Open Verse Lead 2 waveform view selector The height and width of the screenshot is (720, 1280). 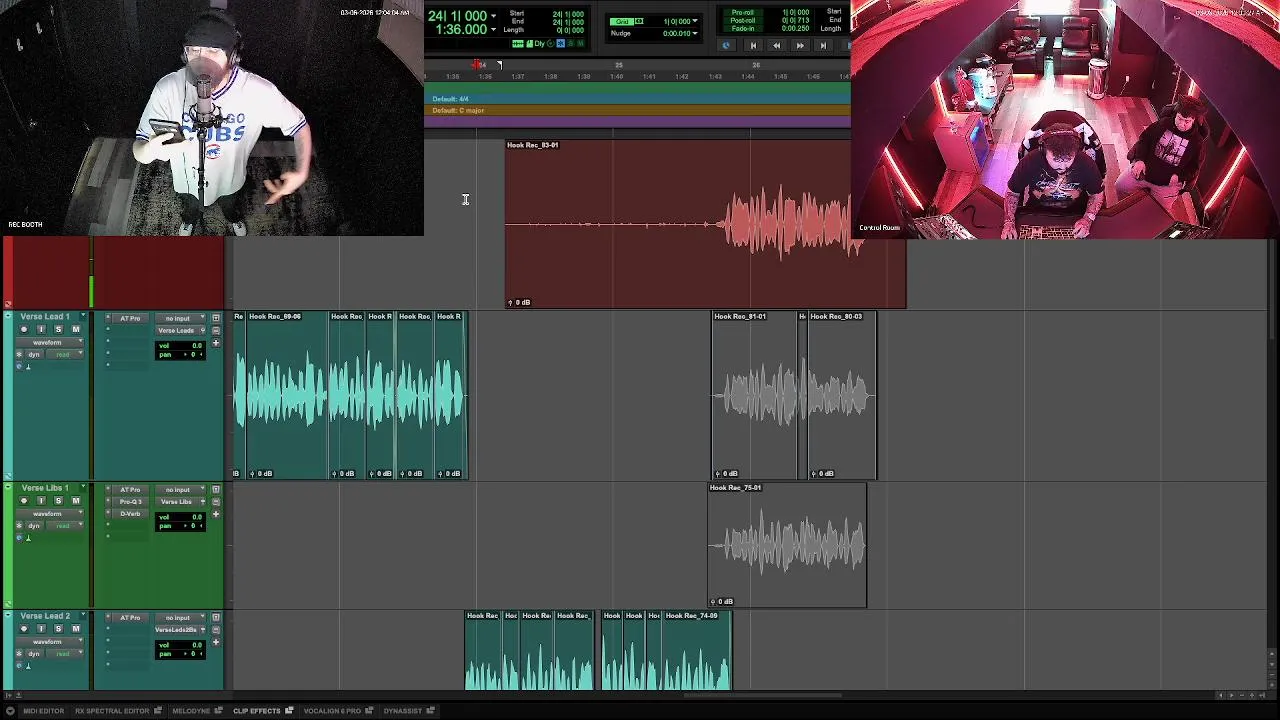49,642
